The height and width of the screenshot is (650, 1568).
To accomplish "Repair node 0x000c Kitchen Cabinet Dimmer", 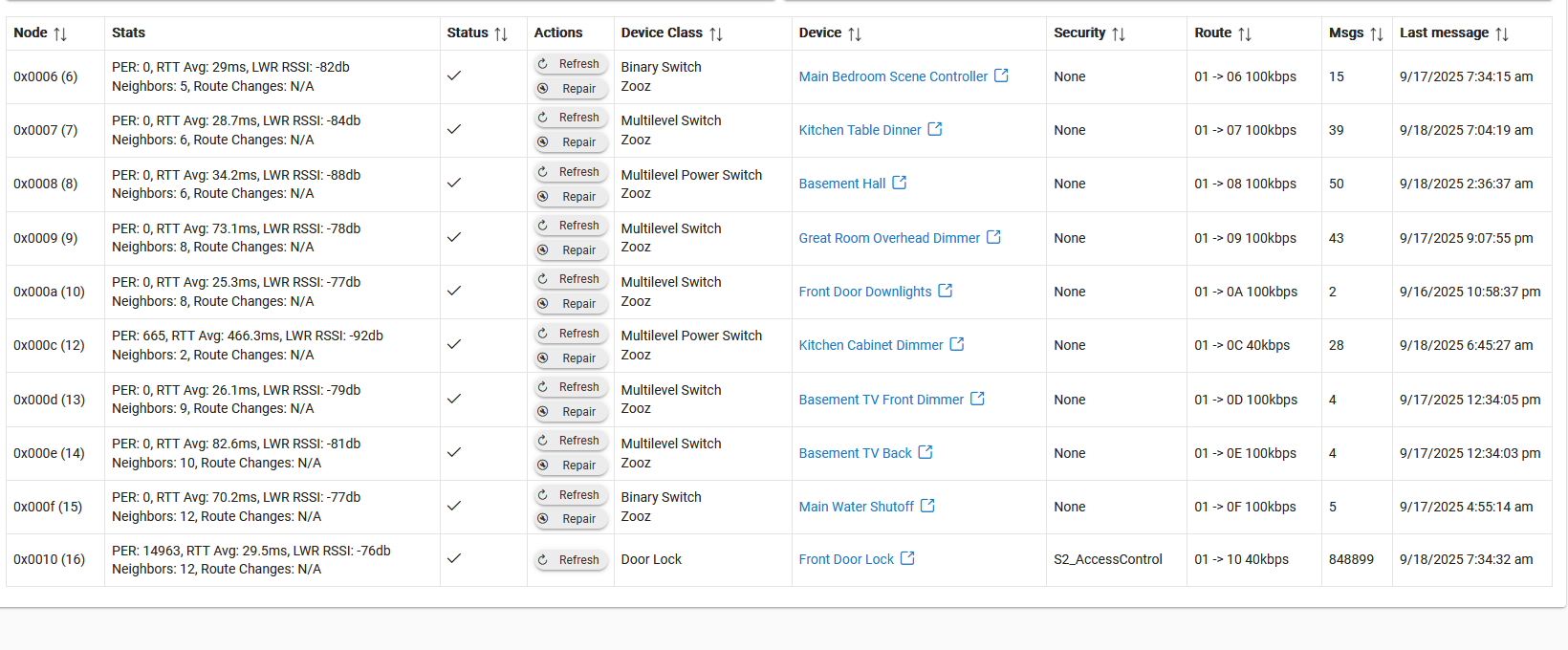I will click(x=570, y=357).
